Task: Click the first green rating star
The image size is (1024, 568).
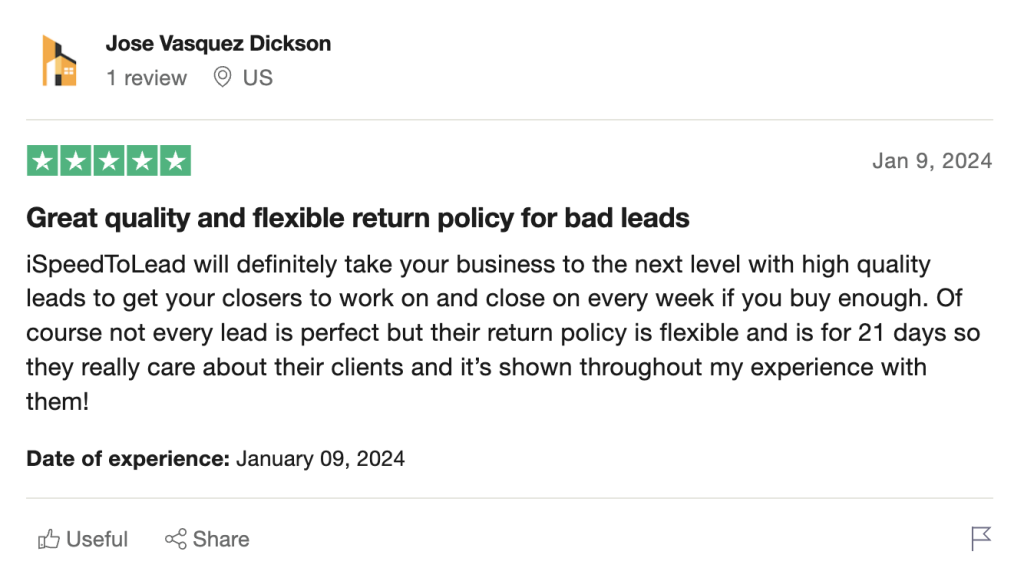Action: (42, 161)
